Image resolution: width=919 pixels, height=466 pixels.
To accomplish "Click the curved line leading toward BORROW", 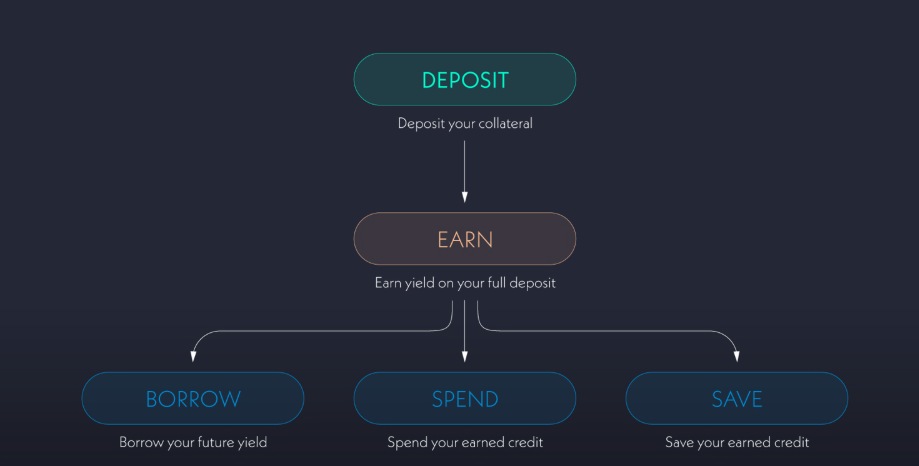I will (300, 332).
